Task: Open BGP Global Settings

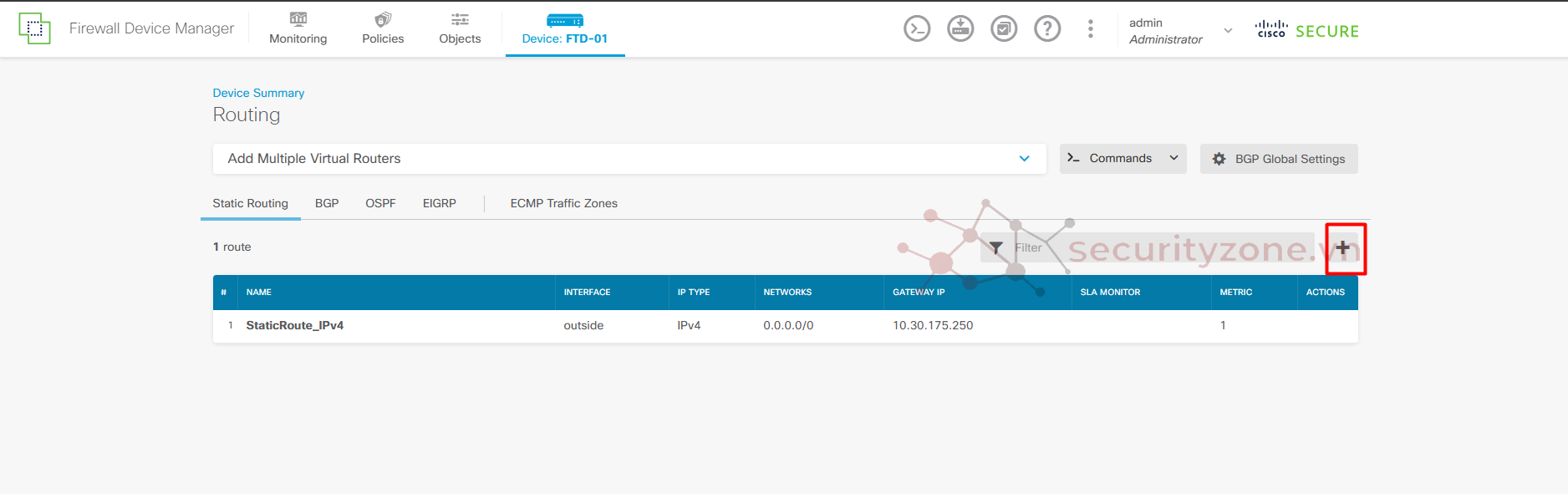Action: point(1279,159)
